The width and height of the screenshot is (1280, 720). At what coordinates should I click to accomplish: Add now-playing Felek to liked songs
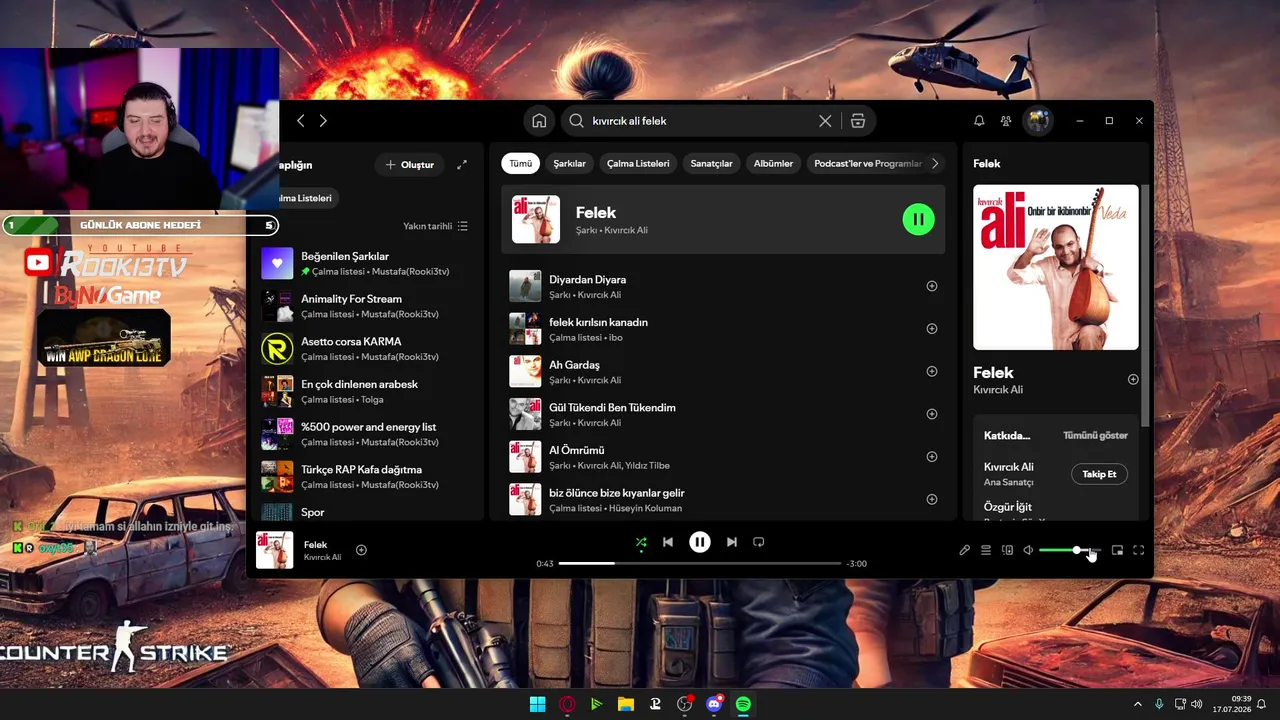point(361,550)
